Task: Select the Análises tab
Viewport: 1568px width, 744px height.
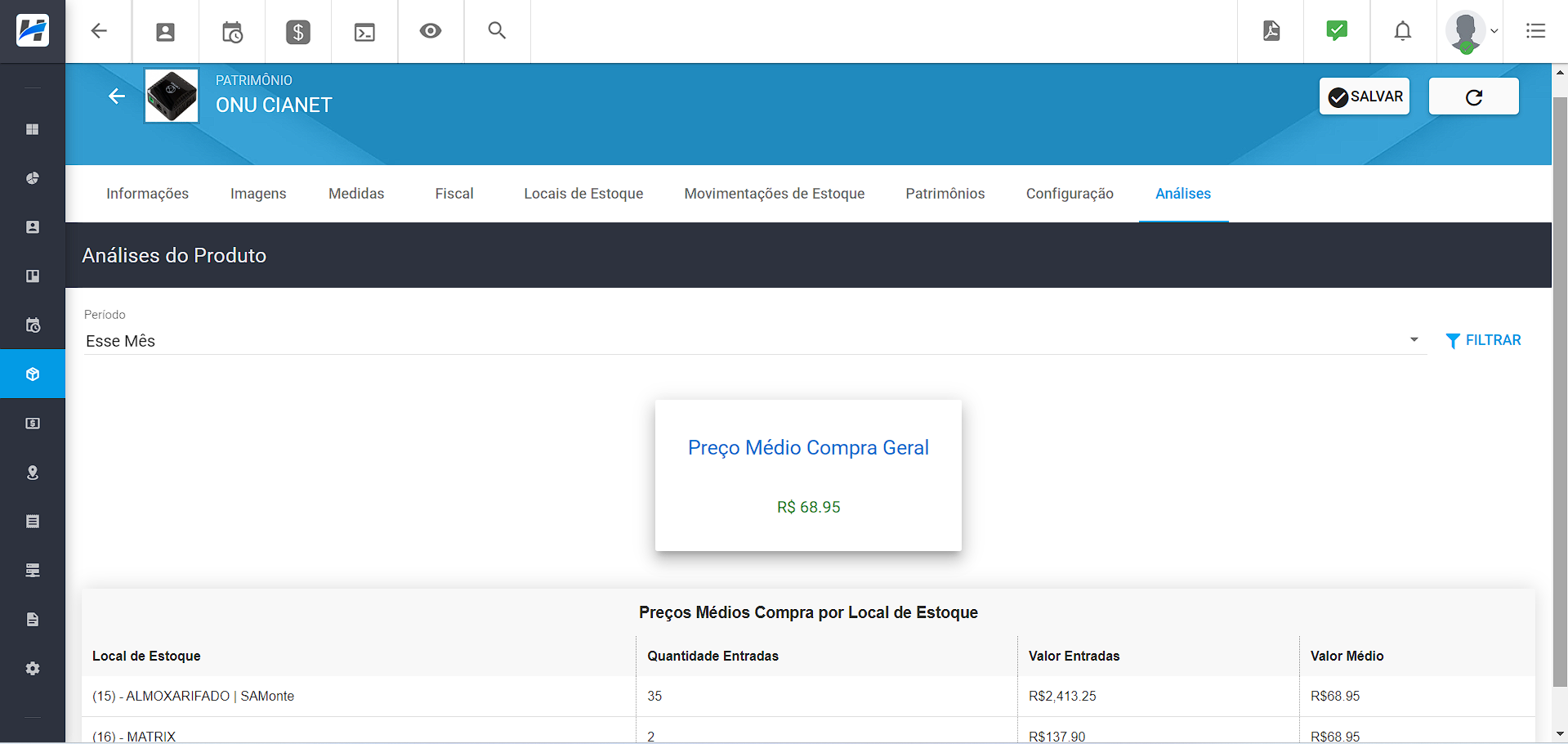Action: (x=1183, y=194)
